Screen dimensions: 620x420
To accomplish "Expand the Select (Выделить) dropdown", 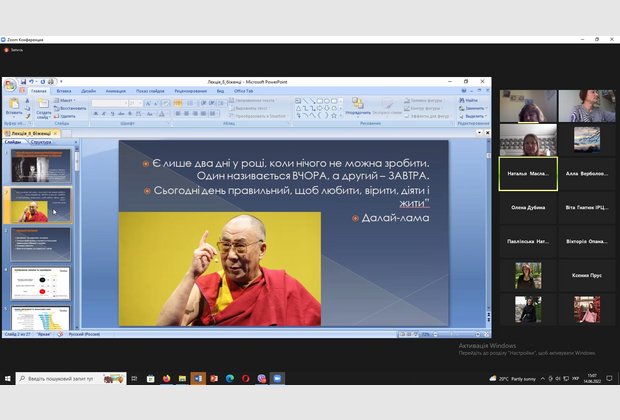I will point(474,116).
